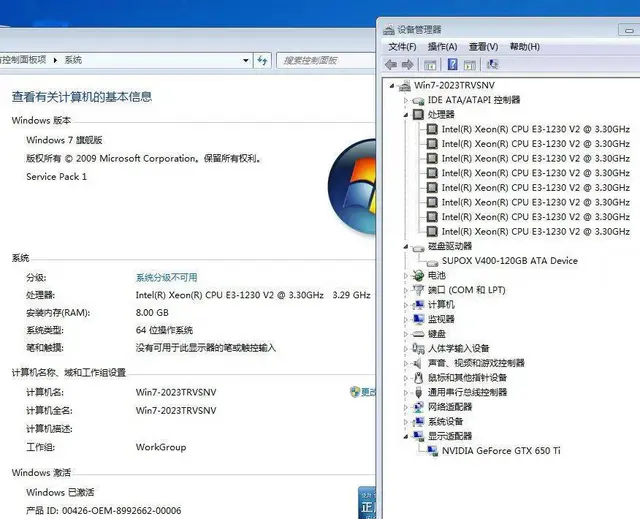Open the 帮助(H) menu
640x519 pixels.
(524, 47)
